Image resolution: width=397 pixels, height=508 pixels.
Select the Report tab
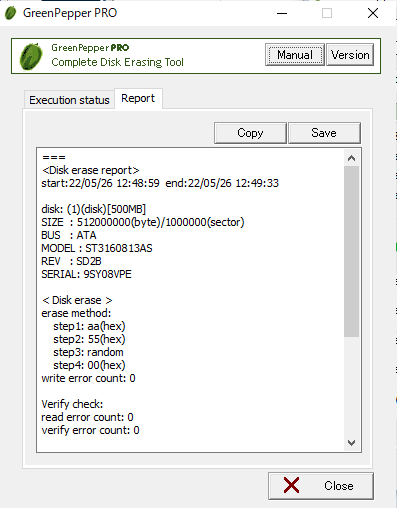tap(138, 98)
